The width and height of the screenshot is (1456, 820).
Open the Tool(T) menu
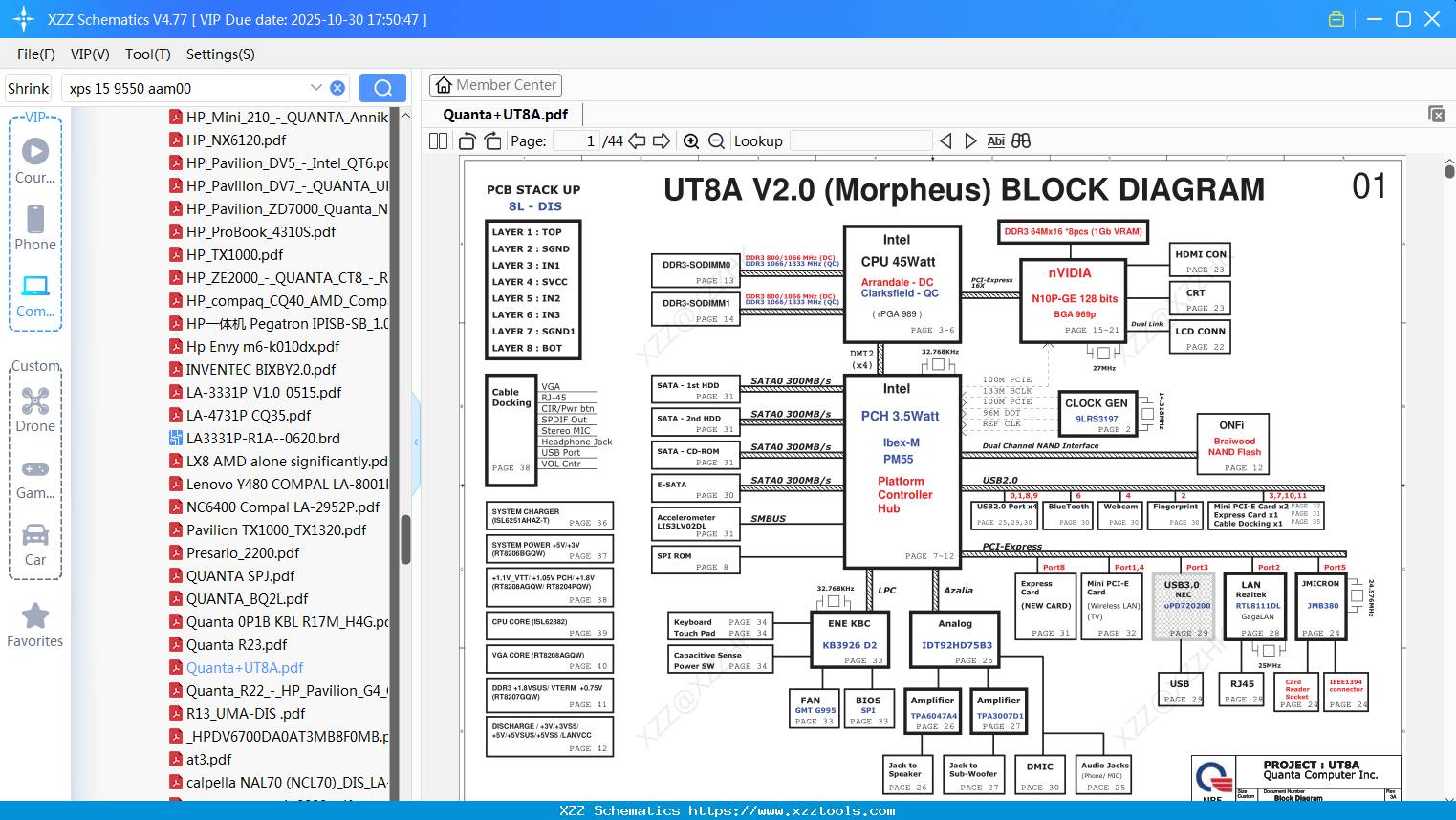(148, 54)
